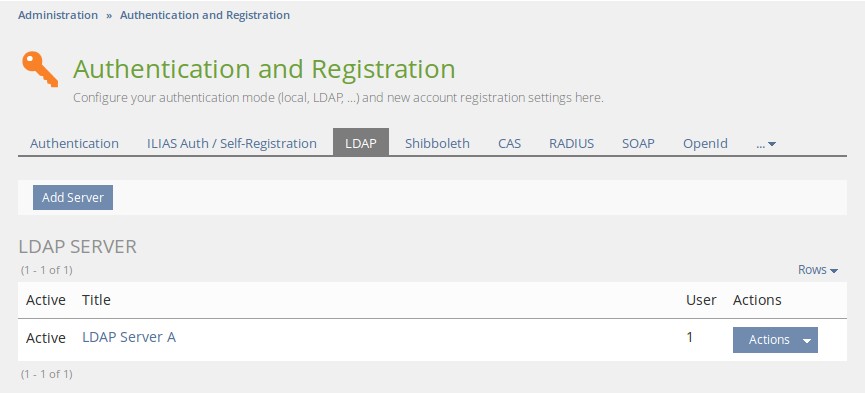The width and height of the screenshot is (865, 393).
Task: Open the LDAP Server A link
Action: coord(129,337)
